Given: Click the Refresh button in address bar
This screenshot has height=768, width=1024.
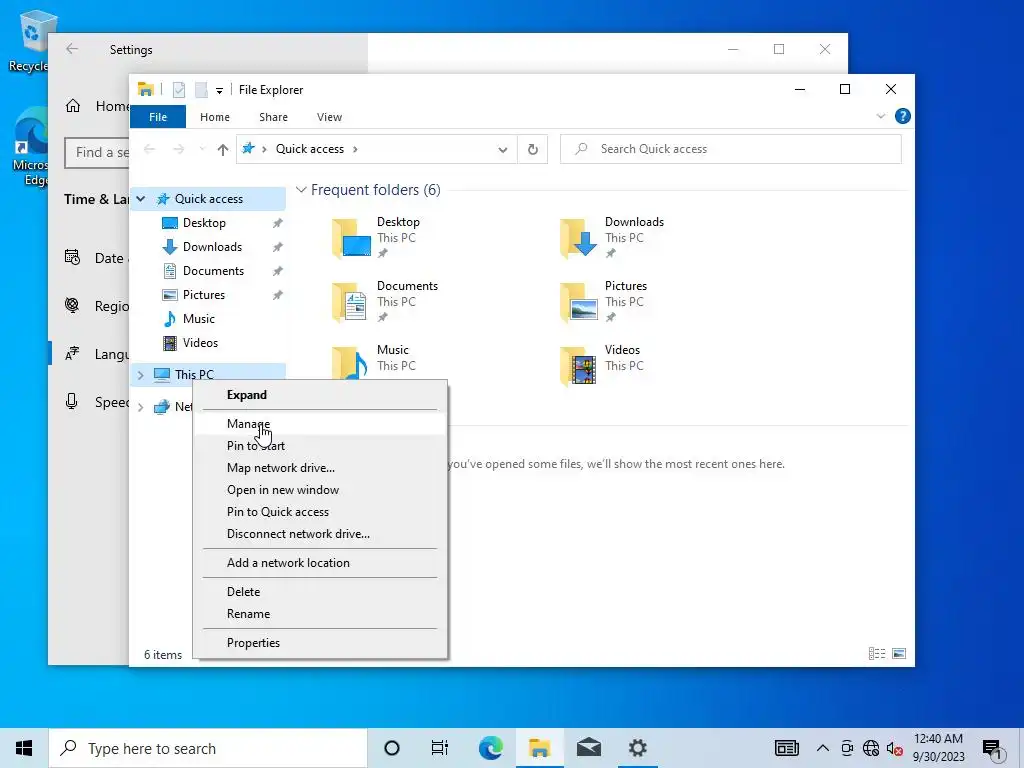Looking at the screenshot, I should tap(533, 150).
